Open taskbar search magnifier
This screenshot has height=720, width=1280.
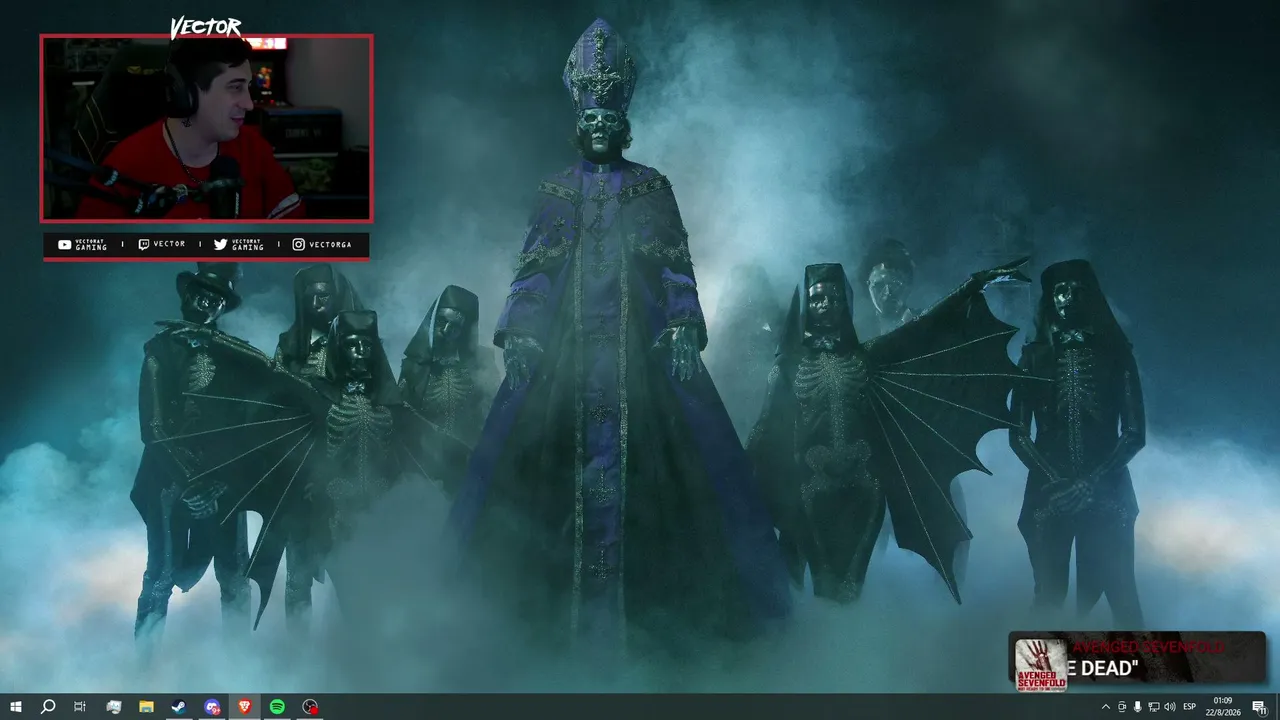click(47, 707)
